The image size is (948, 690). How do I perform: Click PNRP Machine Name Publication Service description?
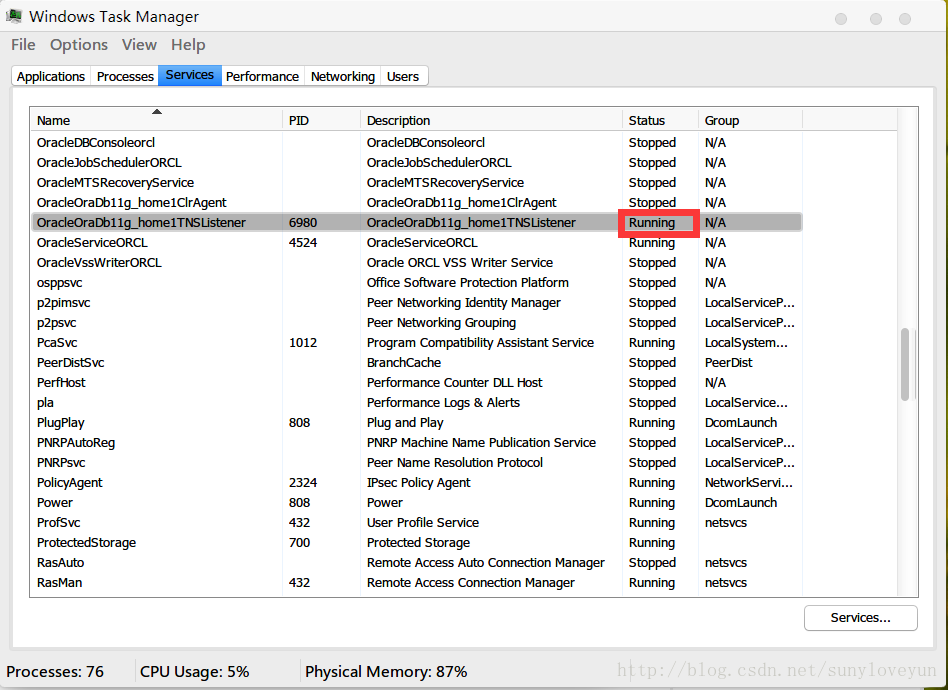coord(481,442)
